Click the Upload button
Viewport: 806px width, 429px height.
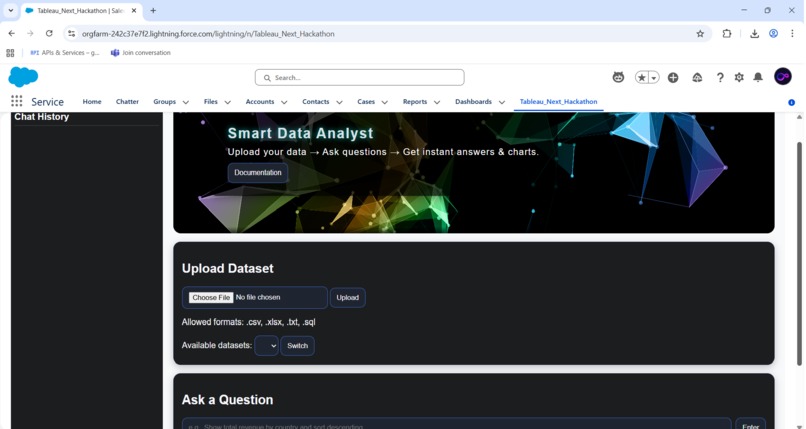(x=347, y=297)
